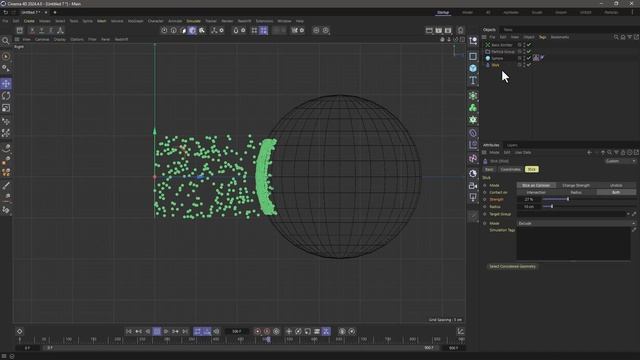Click the Sphere object icon in Objects list
640x360 pixels.
487,58
